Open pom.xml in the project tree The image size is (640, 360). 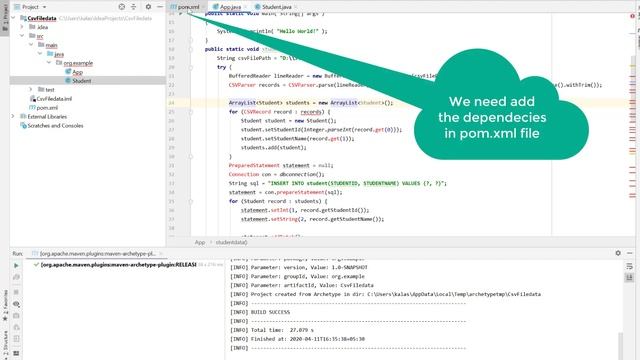coord(43,107)
